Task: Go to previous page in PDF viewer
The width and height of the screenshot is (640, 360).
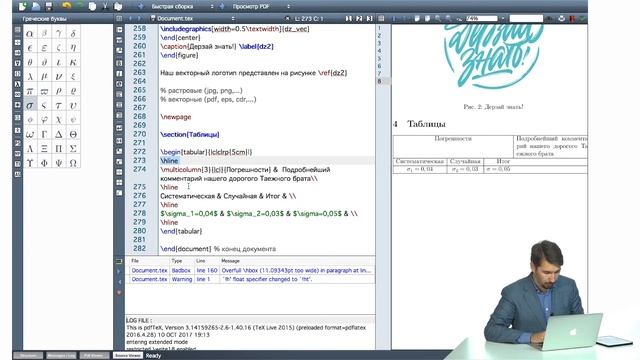Action: (394, 18)
